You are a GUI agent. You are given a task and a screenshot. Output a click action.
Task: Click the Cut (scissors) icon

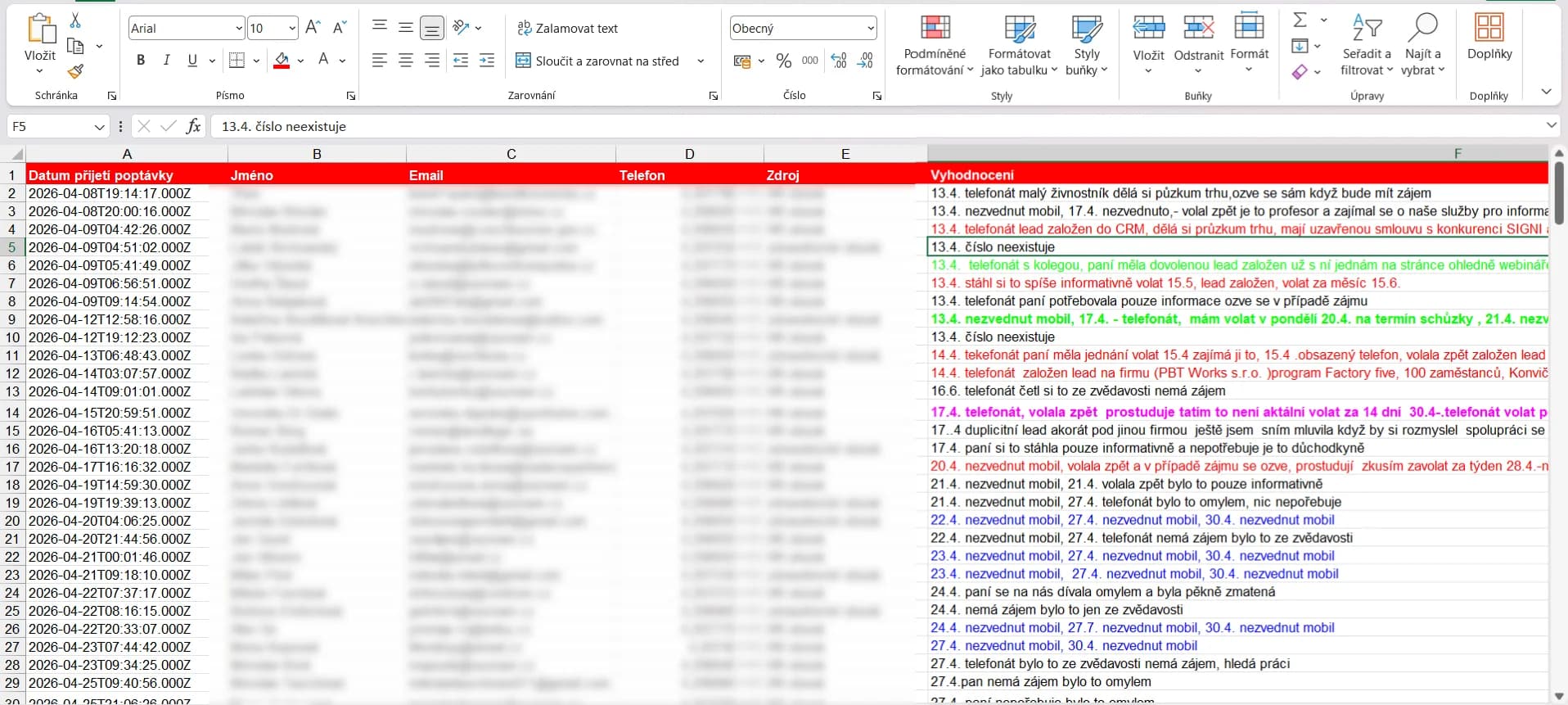click(75, 20)
